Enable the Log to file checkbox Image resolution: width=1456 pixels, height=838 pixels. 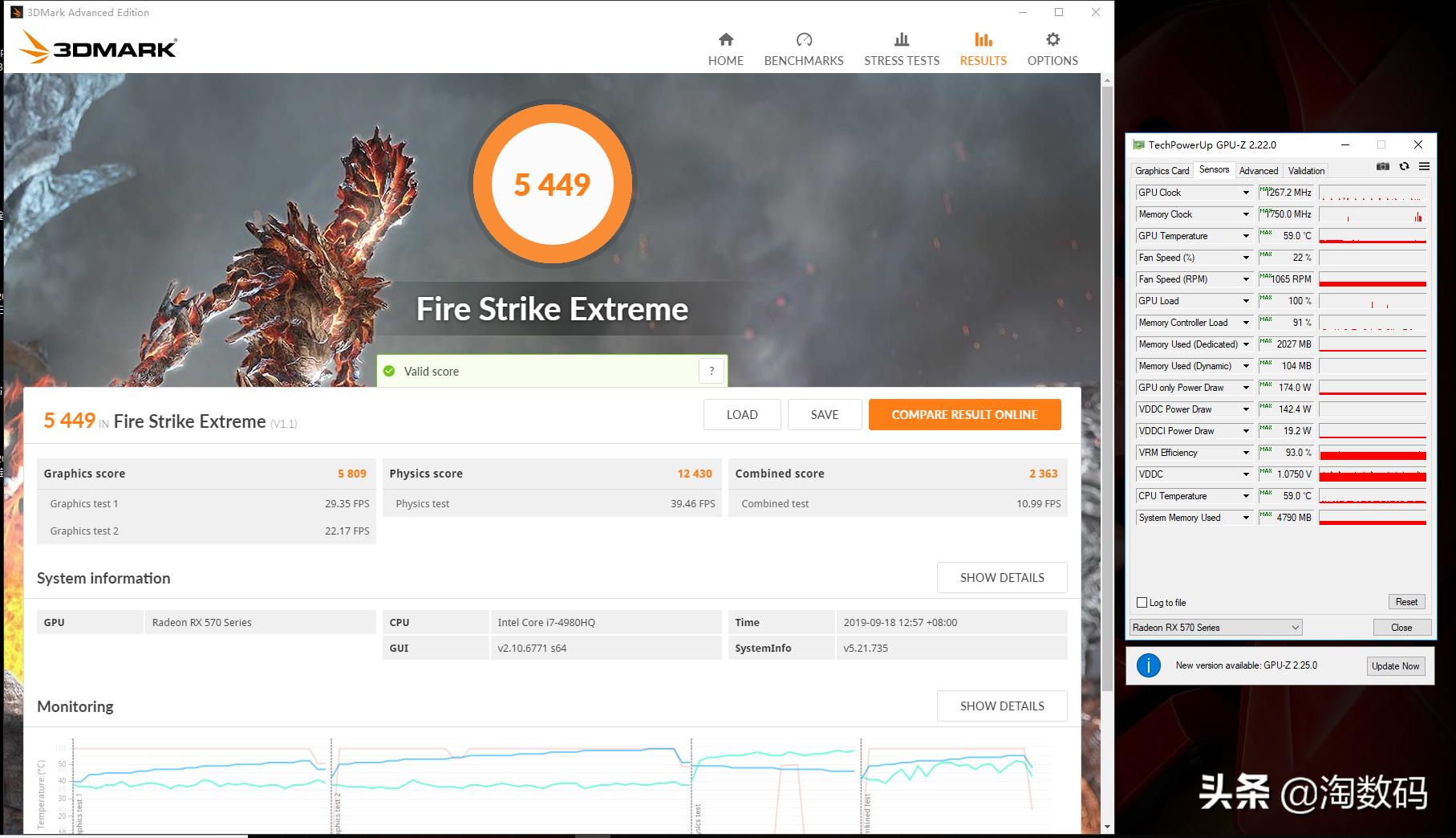(1142, 603)
